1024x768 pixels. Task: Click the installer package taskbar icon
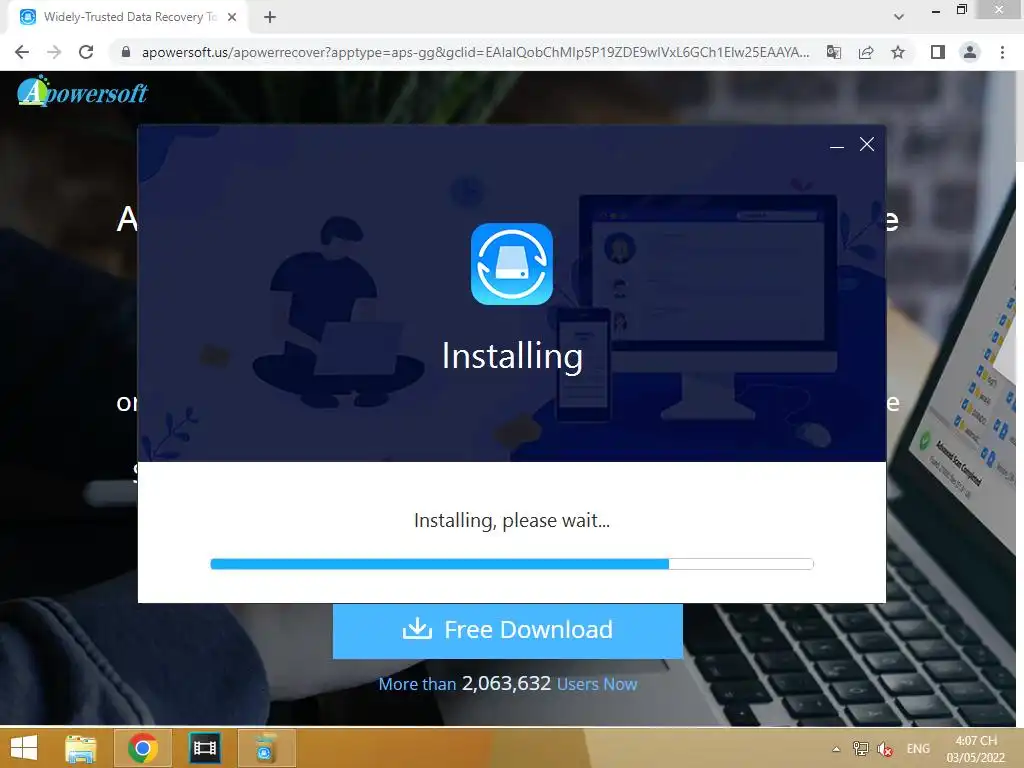click(266, 748)
